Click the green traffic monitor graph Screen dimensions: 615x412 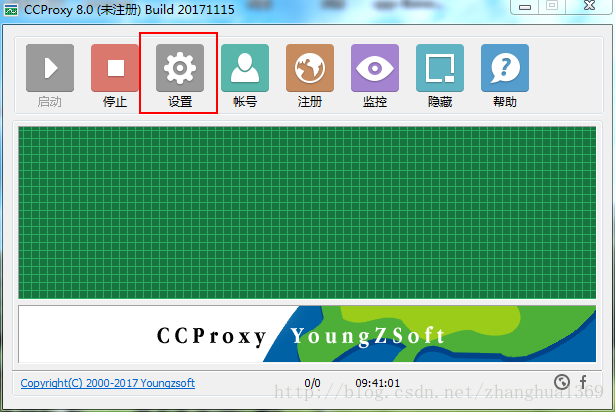(307, 213)
